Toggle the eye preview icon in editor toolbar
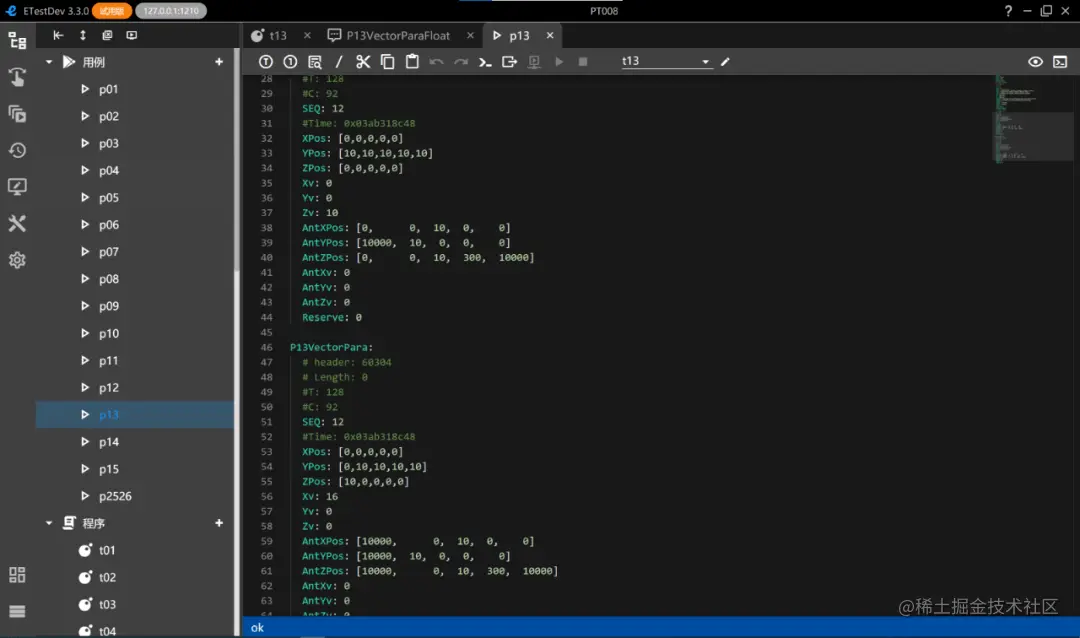This screenshot has height=638, width=1080. [x=1035, y=62]
